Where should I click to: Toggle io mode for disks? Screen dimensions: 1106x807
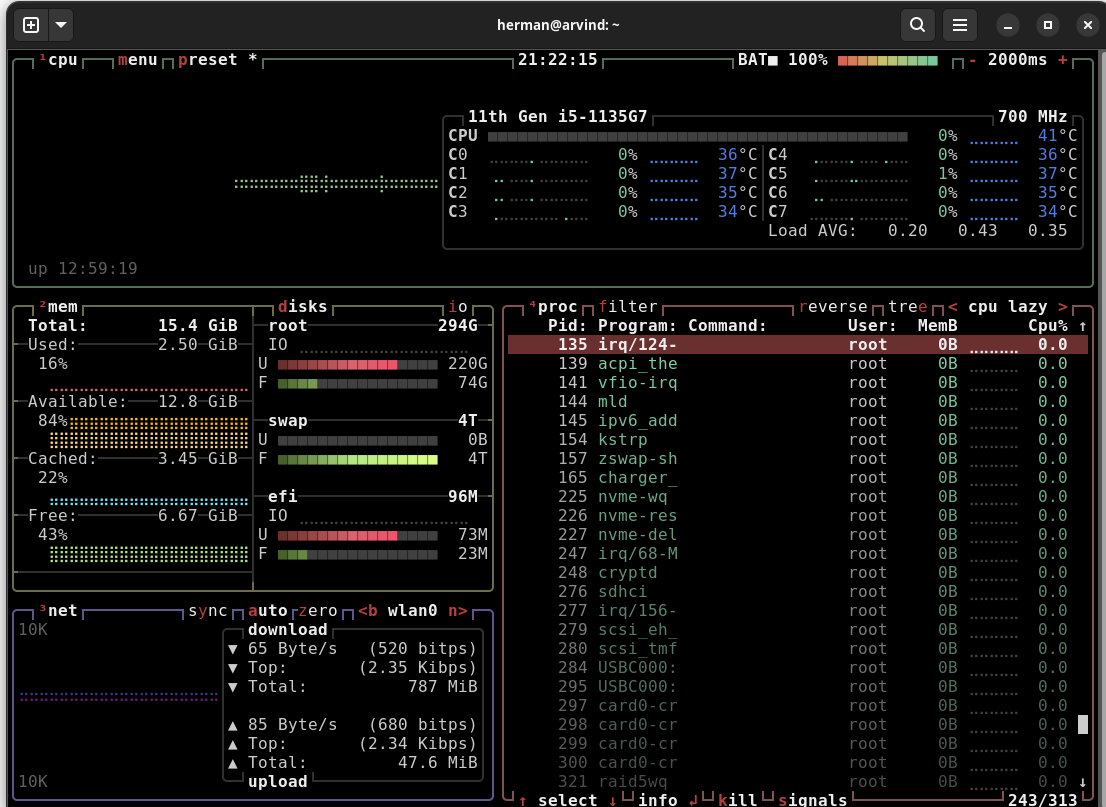(x=458, y=307)
